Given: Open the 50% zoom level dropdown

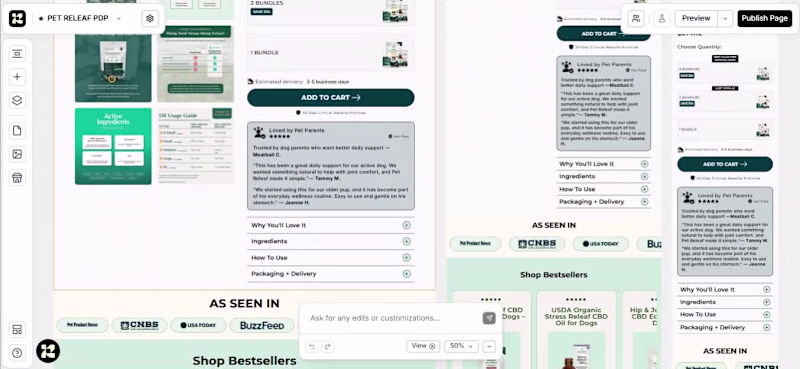Looking at the screenshot, I should tap(461, 346).
